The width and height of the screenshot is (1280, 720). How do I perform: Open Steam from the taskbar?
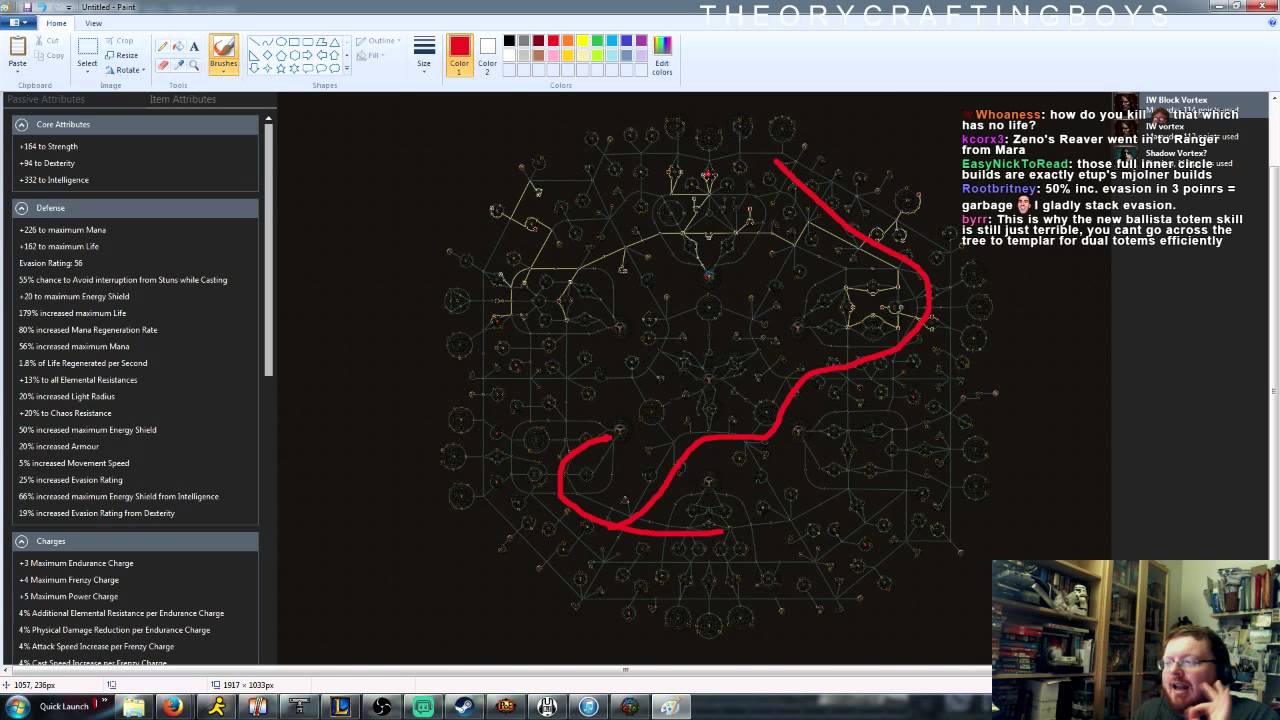[x=464, y=707]
